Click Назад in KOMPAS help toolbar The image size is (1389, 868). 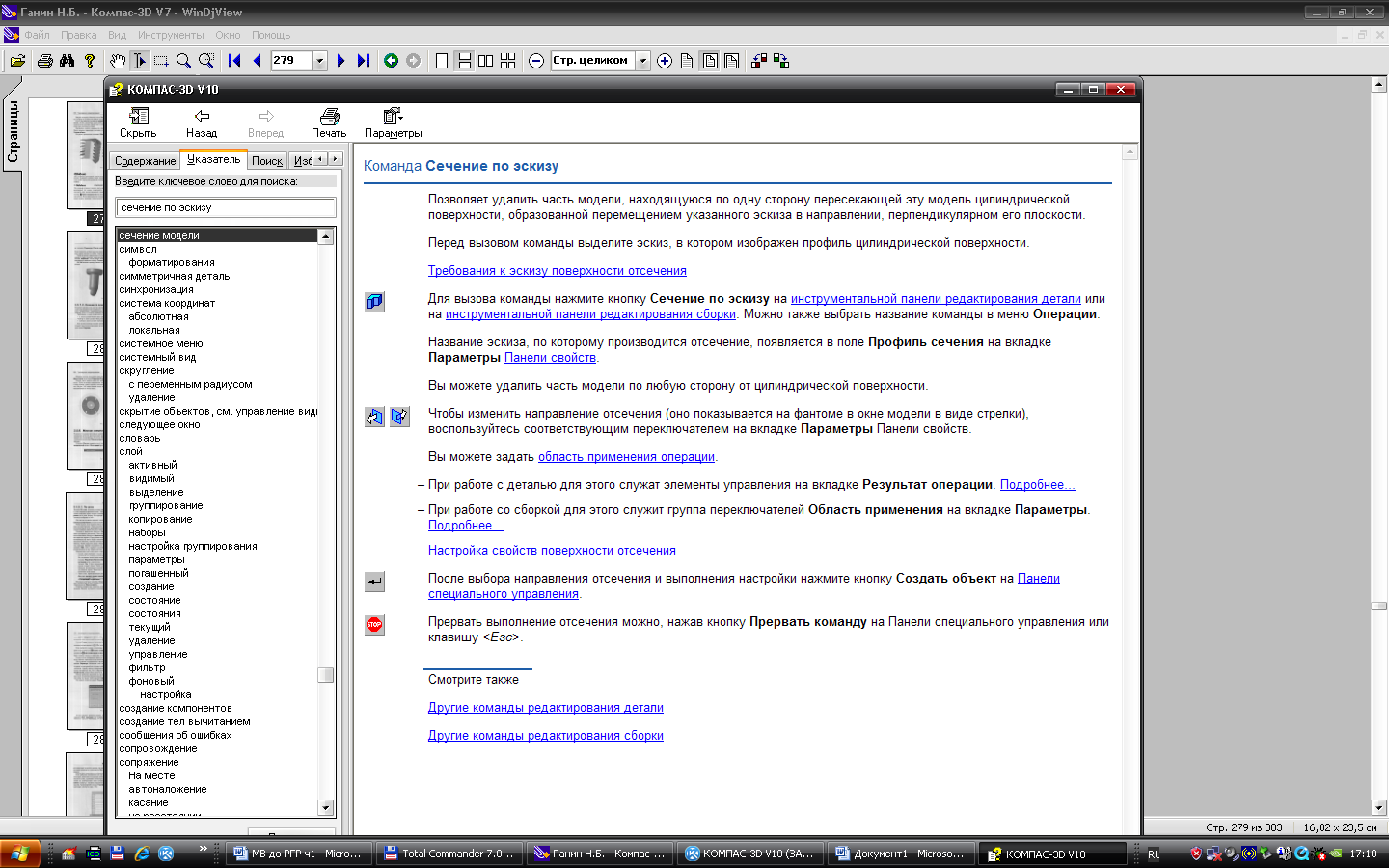[x=202, y=122]
